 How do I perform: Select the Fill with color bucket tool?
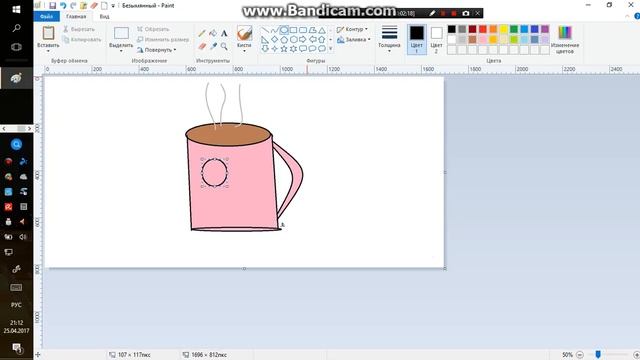213,33
